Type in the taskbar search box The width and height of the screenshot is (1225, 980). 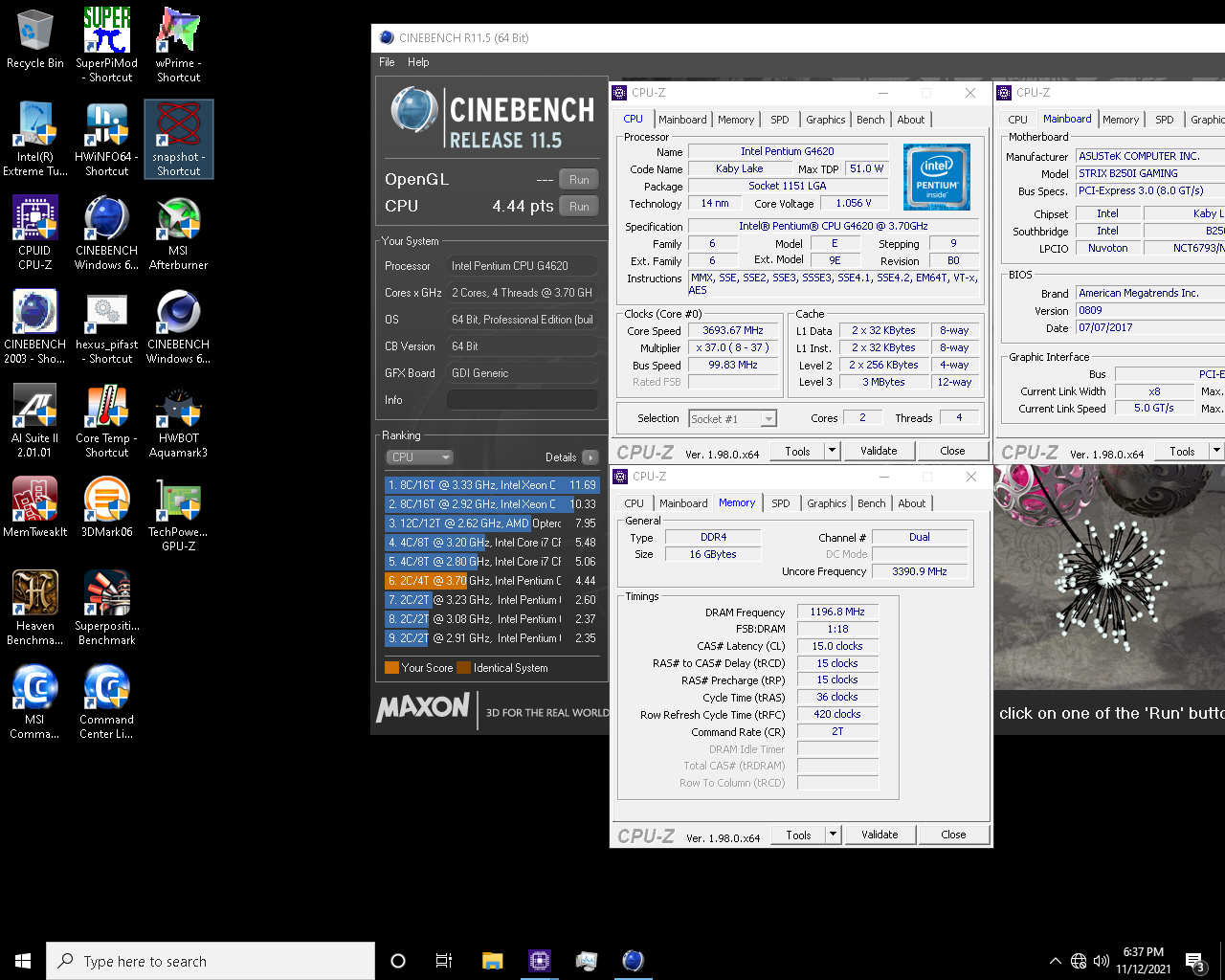(211, 961)
